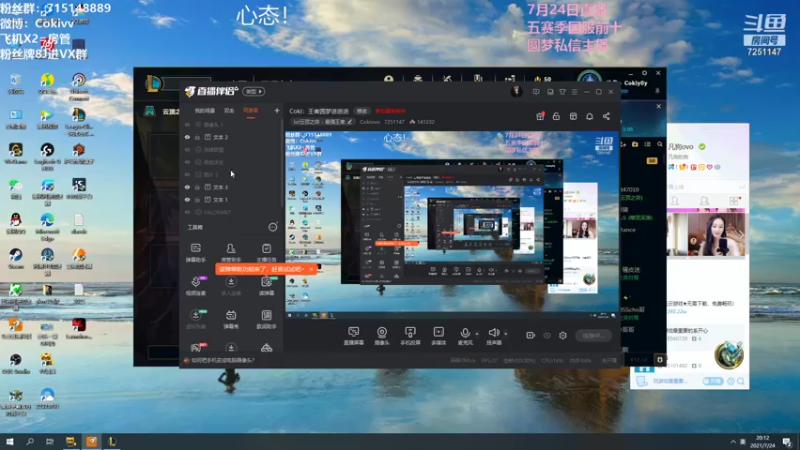800x450 pixels.
Task: Hide the 文本 1 source layer
Action: [x=187, y=199]
